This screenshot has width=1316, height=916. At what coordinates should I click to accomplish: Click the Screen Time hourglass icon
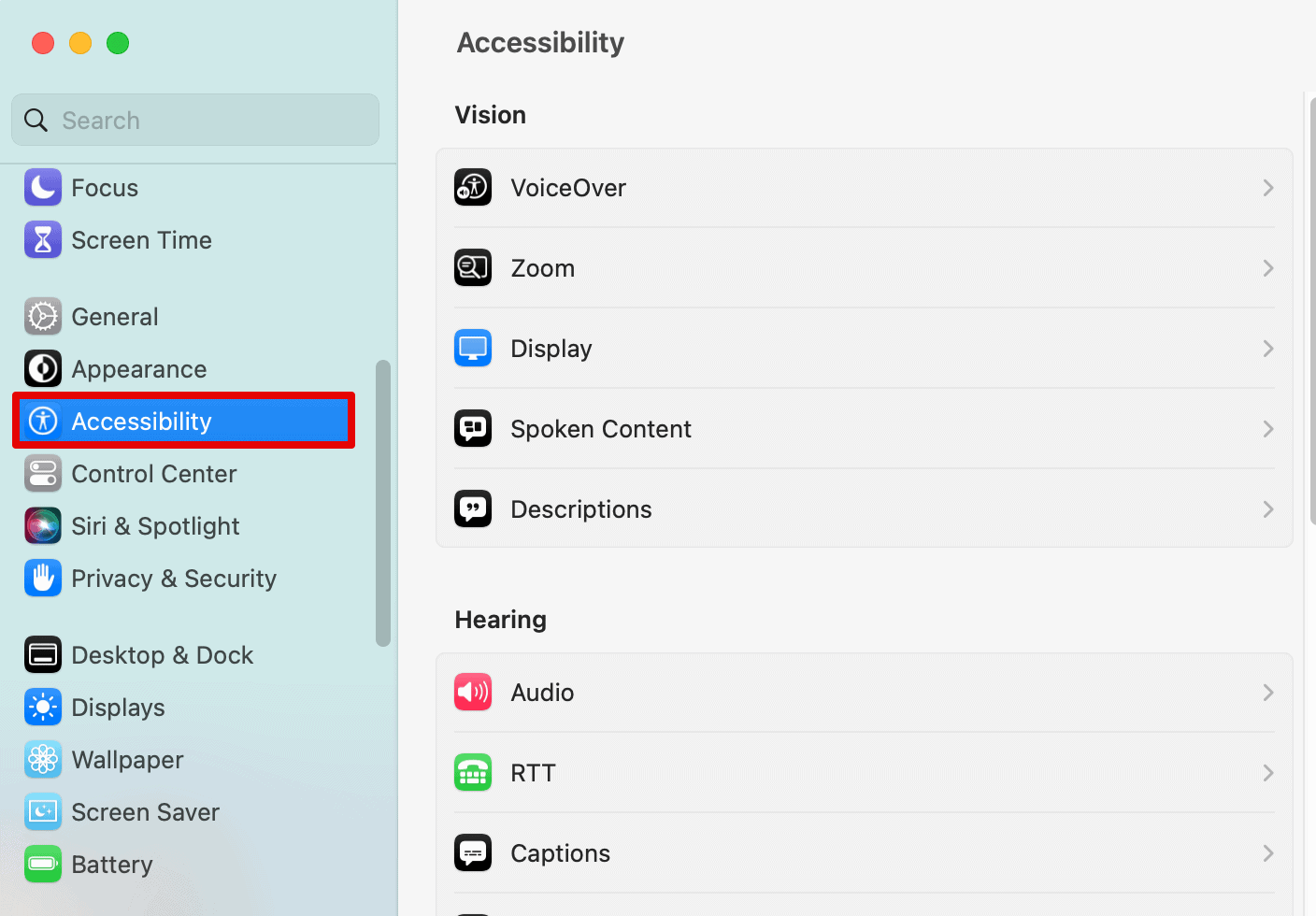pyautogui.click(x=43, y=240)
